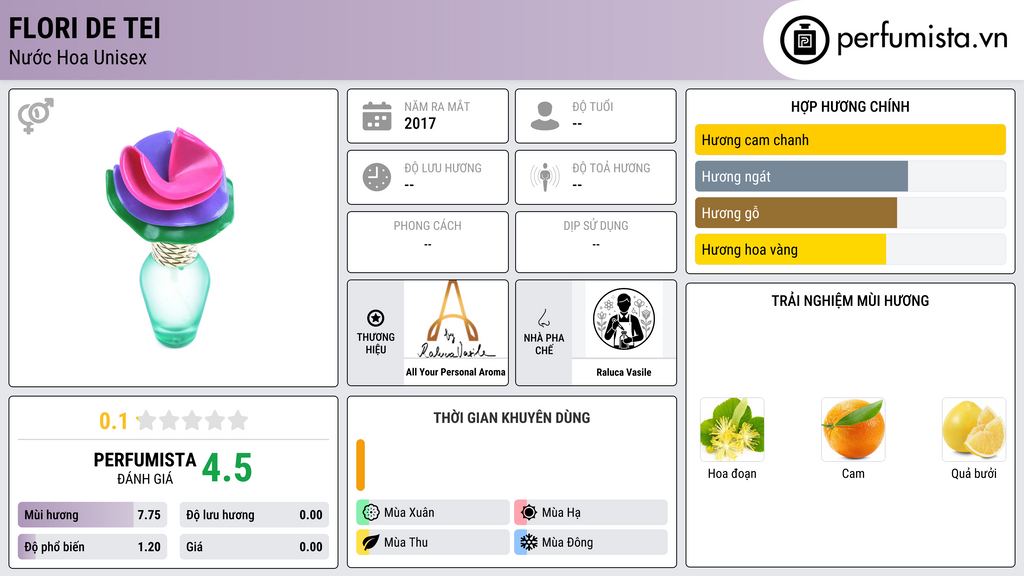Click the snowflake icon for Mùa Đông
Screen dimensions: 1024x576
click(529, 542)
